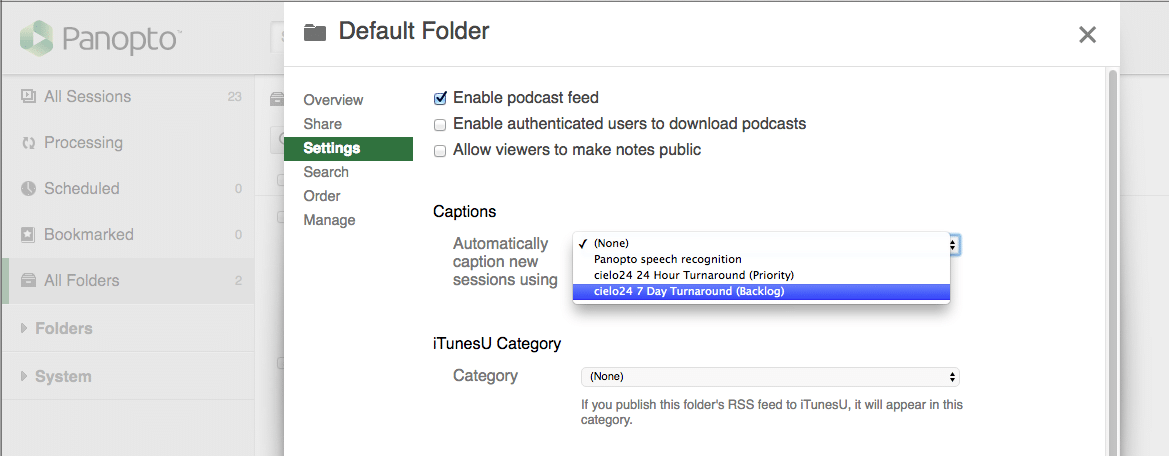Click the iTunesU Category heading
The image size is (1169, 456).
pos(497,344)
